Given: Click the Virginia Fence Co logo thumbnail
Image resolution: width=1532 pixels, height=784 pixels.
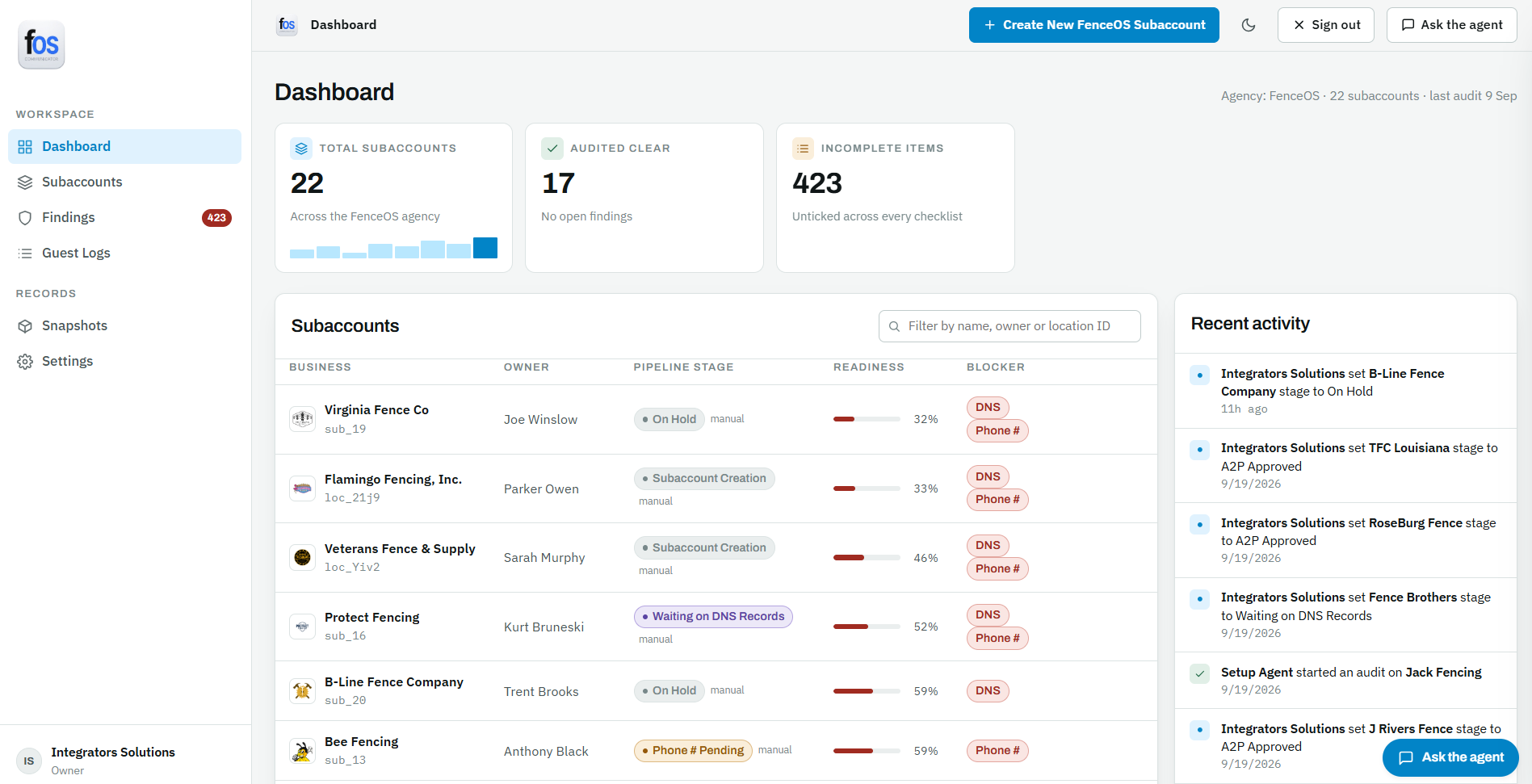Looking at the screenshot, I should 303,419.
